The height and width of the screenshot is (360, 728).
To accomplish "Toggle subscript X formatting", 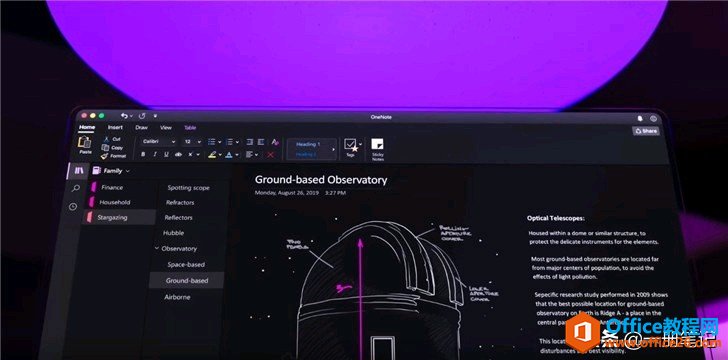I will [x=191, y=154].
